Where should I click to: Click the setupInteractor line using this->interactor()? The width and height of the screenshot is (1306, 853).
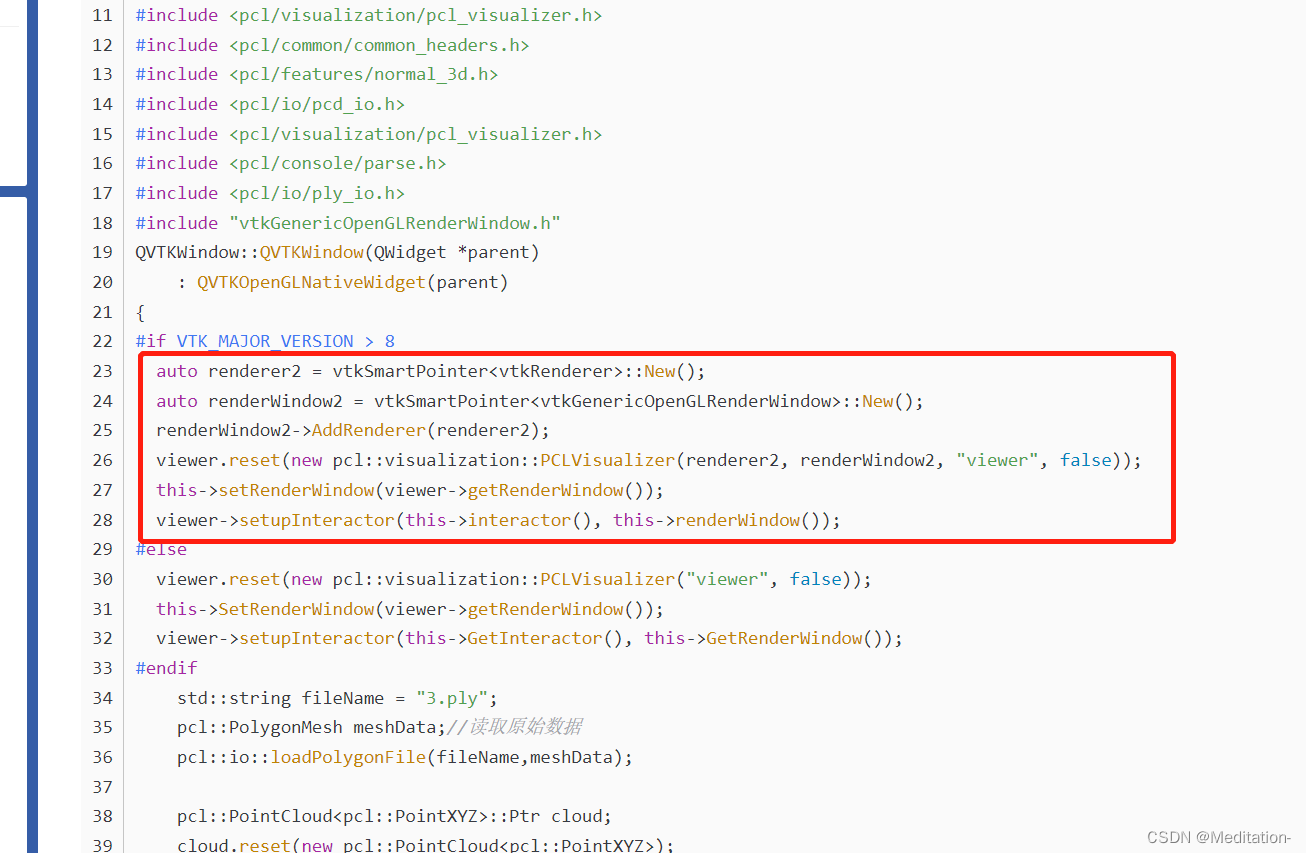[x=498, y=520]
